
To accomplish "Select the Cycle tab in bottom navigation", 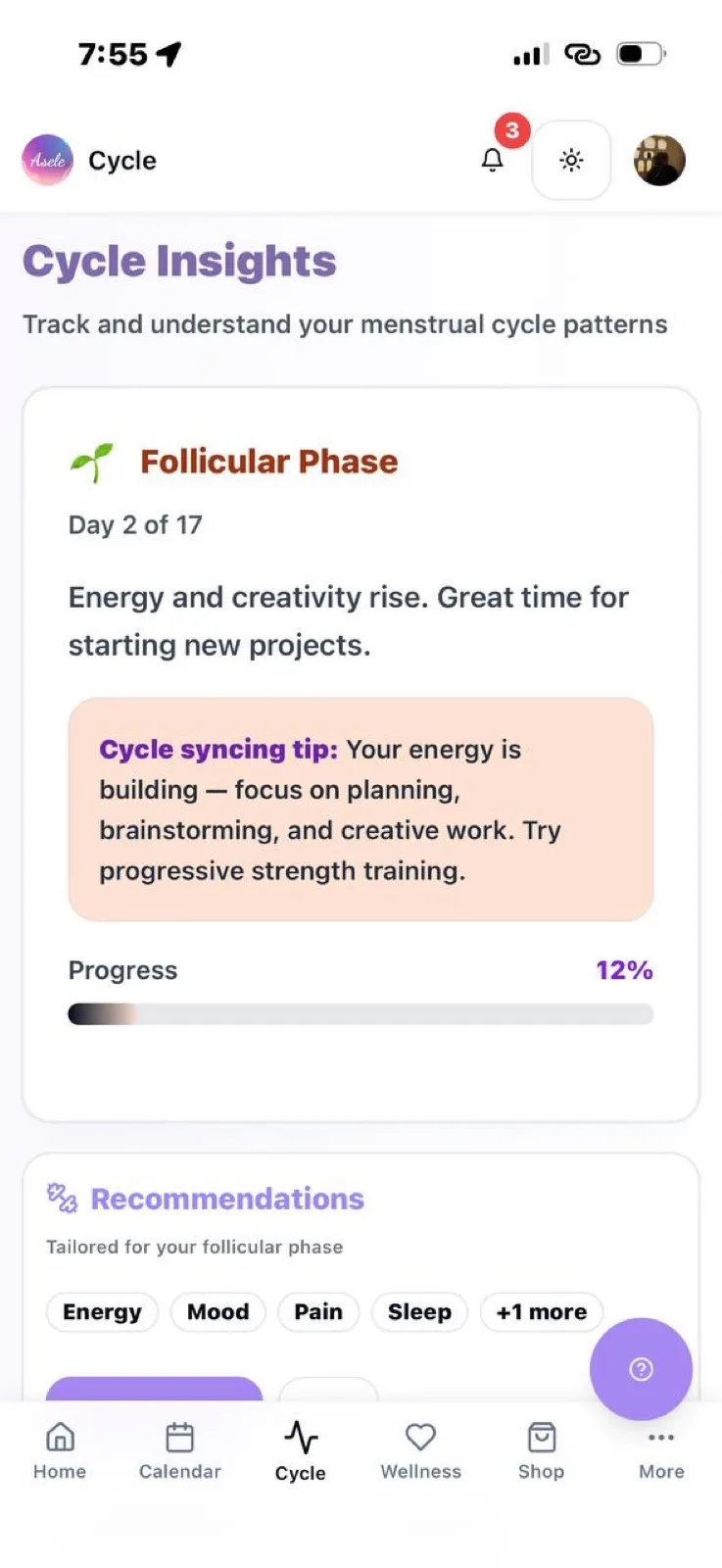I will [301, 1451].
